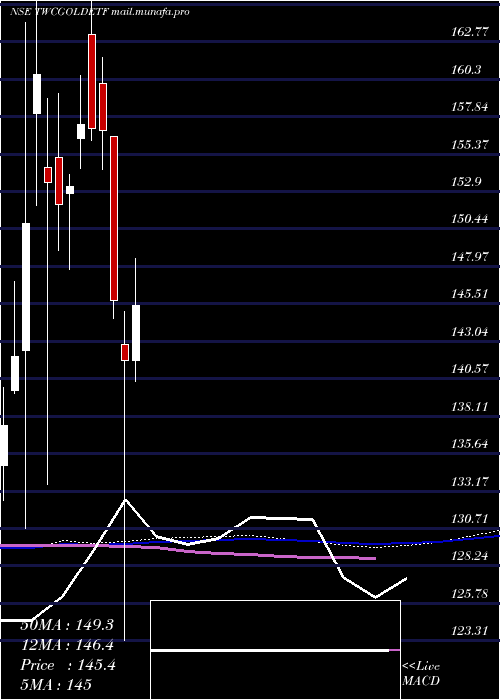Image resolution: width=500 pixels, height=700 pixels.
Task: Click the 125.78 price axis label
Action: (x=468, y=594)
